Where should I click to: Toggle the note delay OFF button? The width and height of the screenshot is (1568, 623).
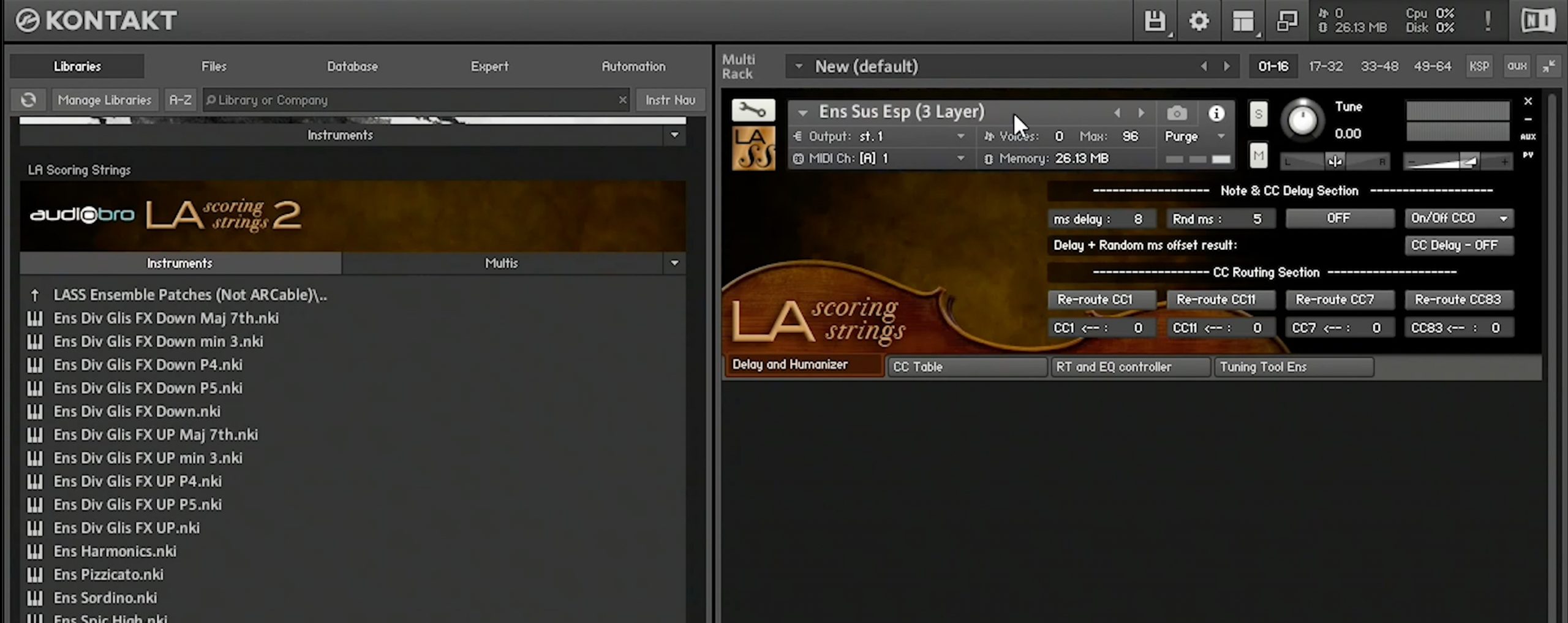(1339, 218)
